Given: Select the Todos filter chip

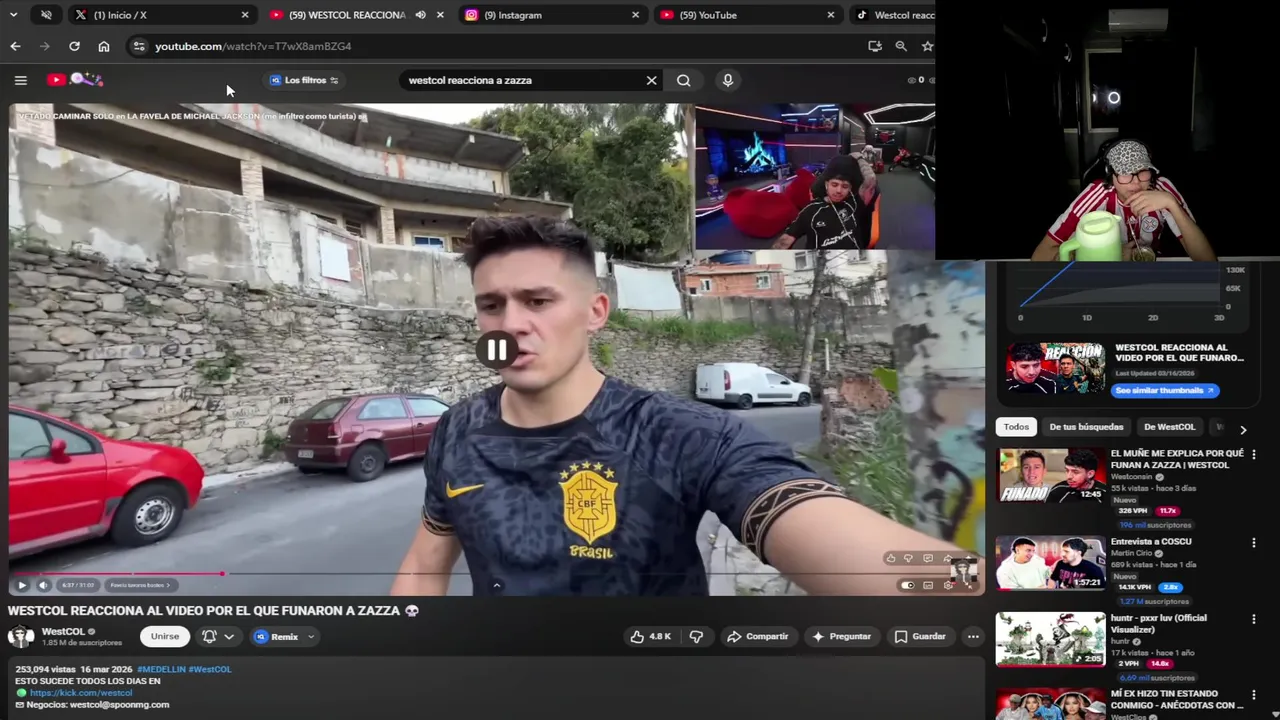Looking at the screenshot, I should [1016, 427].
